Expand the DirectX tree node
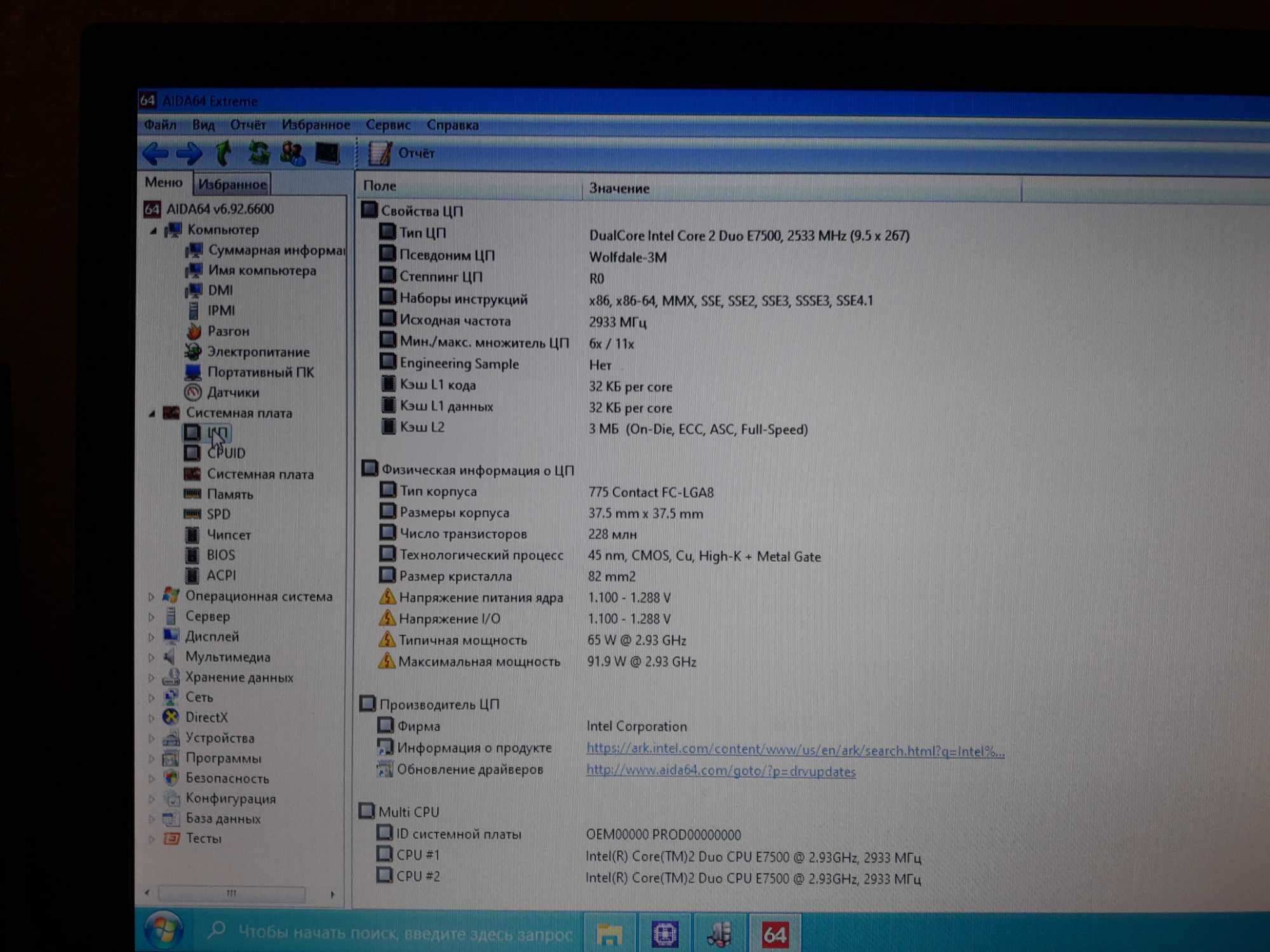The height and width of the screenshot is (952, 1270). tap(151, 718)
